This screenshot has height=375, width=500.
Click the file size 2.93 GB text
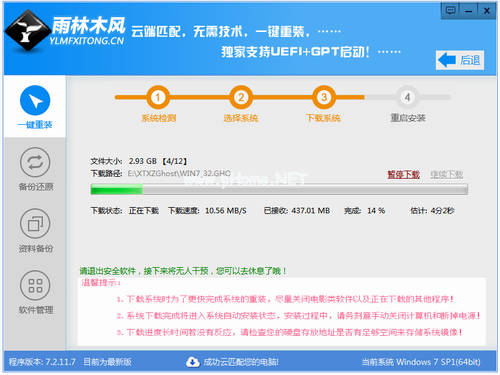[143, 161]
